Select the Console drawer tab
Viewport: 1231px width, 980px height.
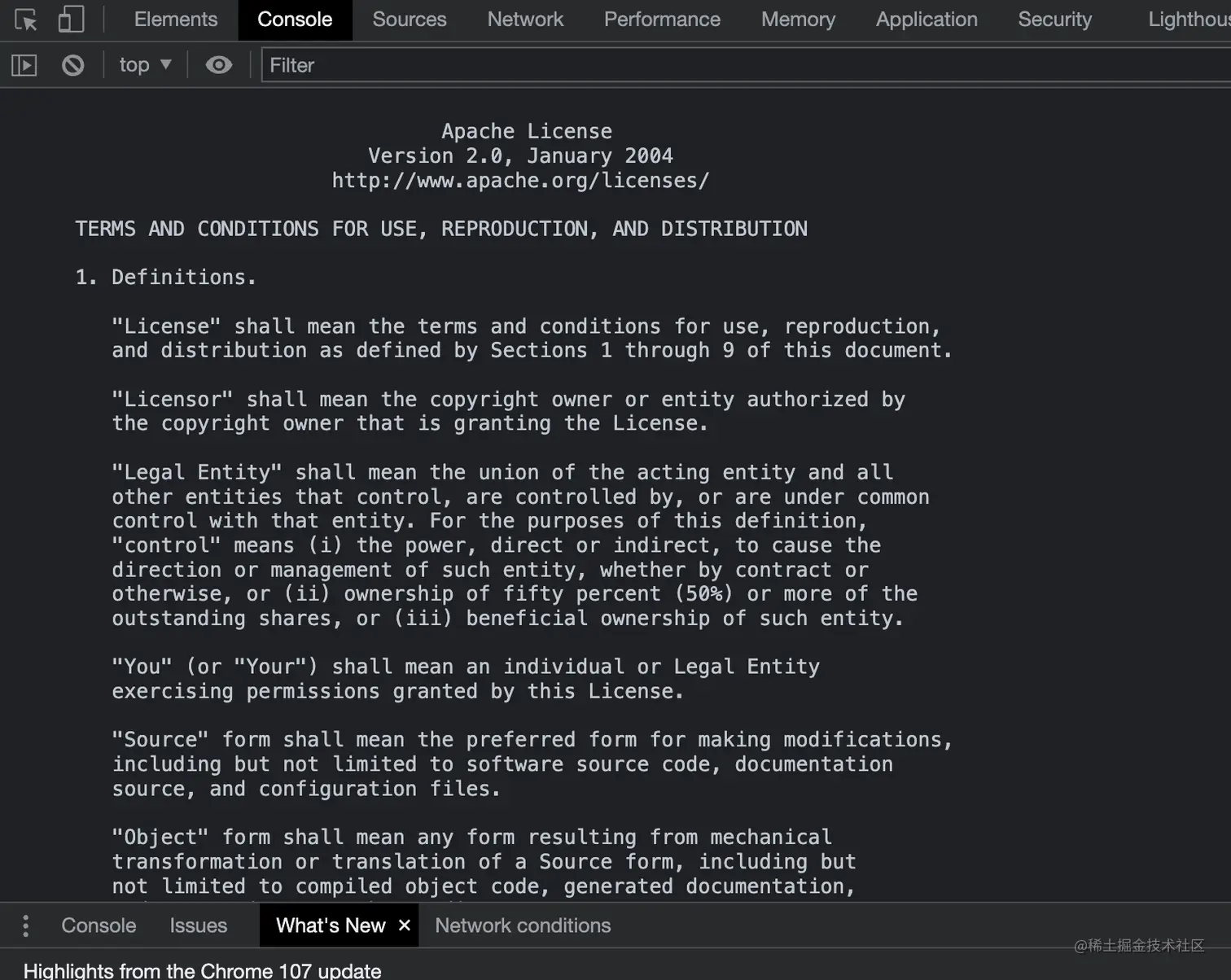tap(99, 925)
